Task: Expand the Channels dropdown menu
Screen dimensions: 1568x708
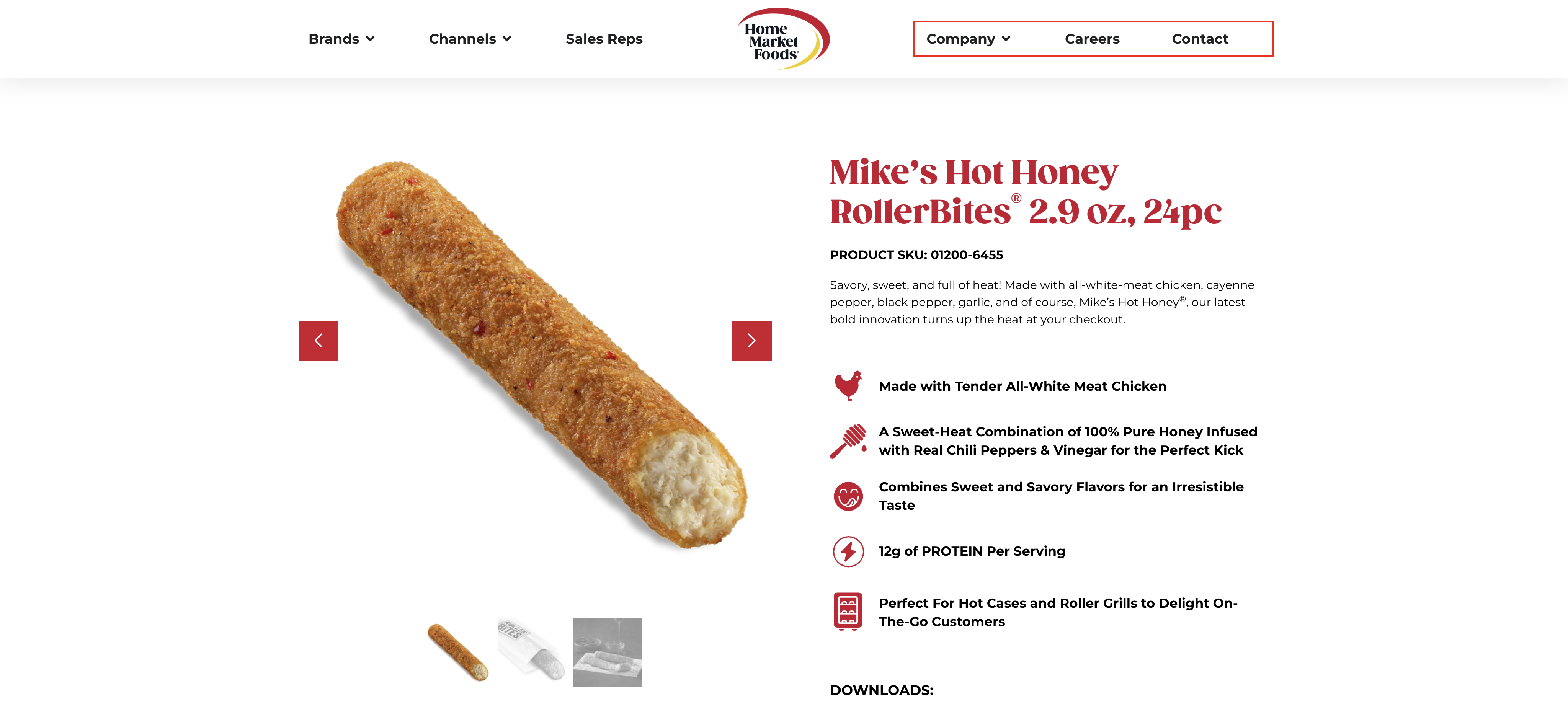Action: point(469,39)
